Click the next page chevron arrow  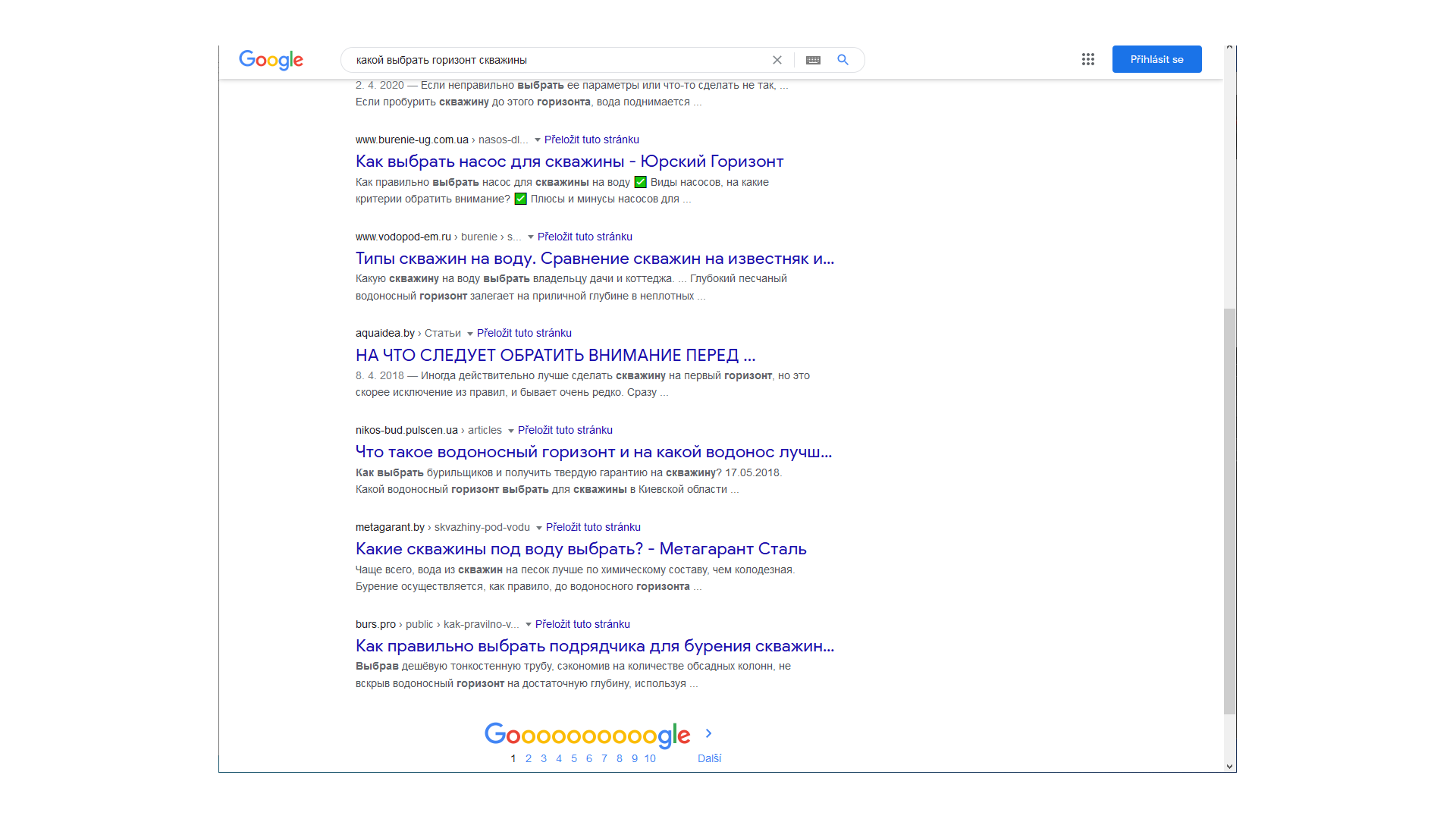pos(708,733)
